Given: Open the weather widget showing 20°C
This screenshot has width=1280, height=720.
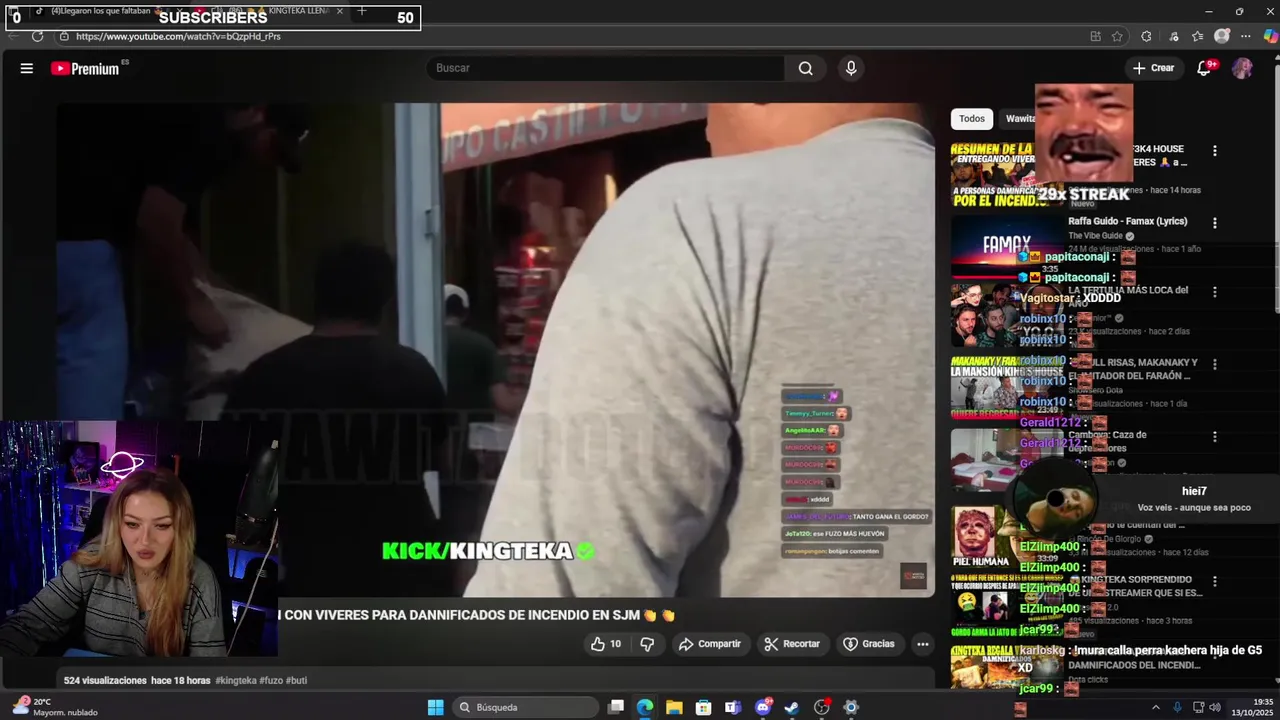Looking at the screenshot, I should click(x=55, y=707).
